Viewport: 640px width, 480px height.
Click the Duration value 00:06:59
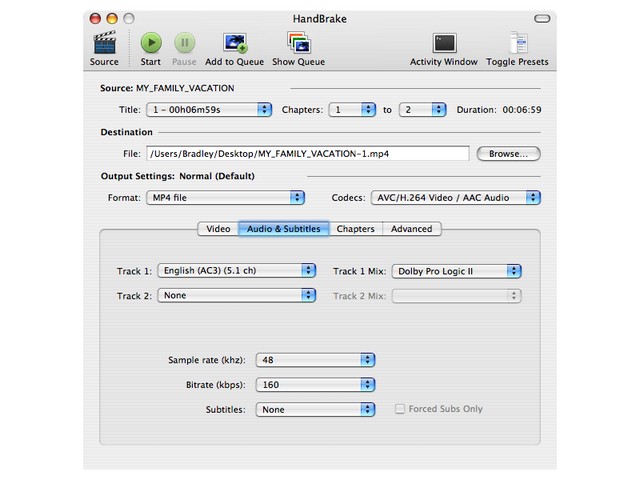(x=522, y=109)
